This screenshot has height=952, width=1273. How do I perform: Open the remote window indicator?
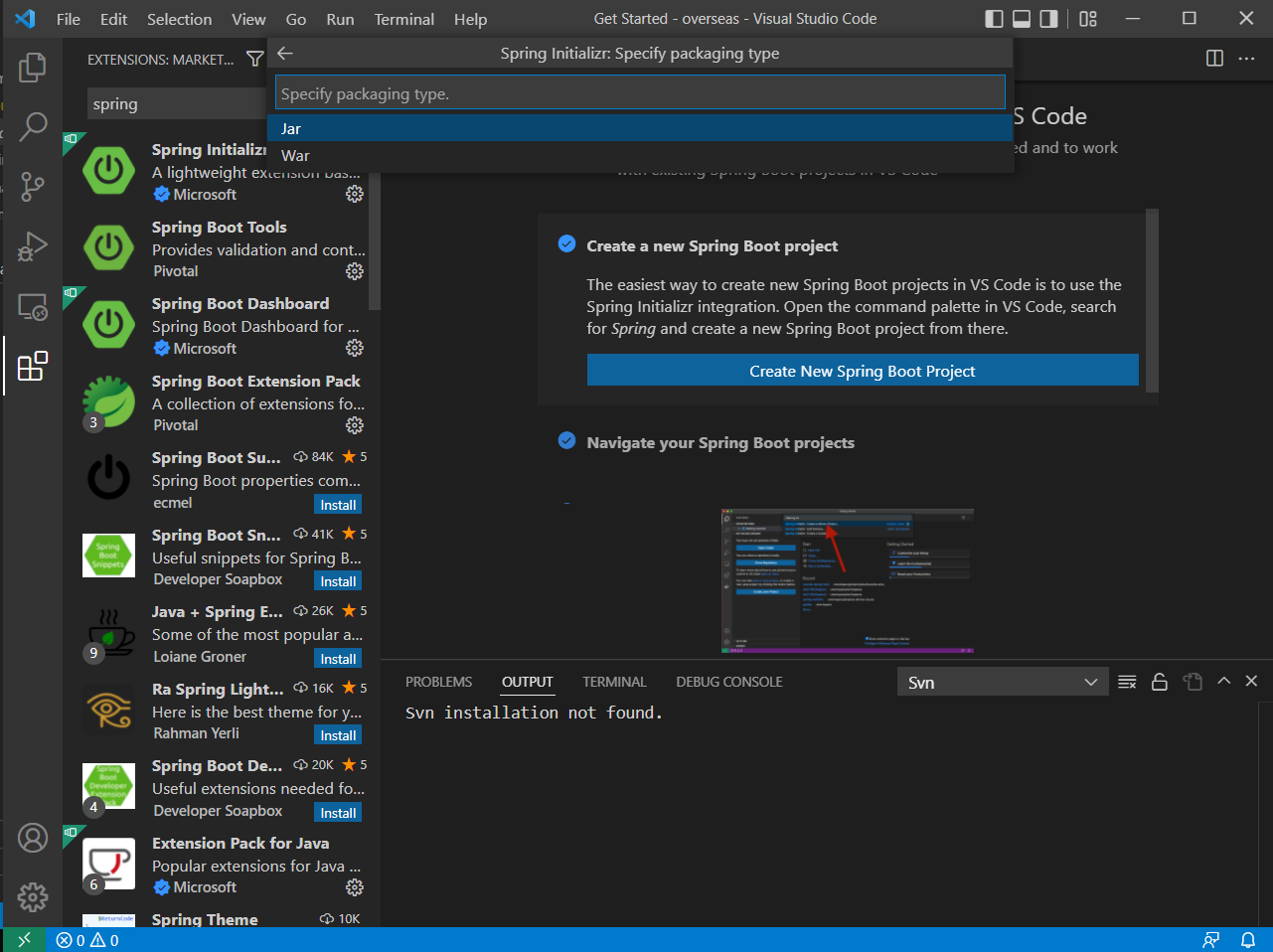coord(24,940)
